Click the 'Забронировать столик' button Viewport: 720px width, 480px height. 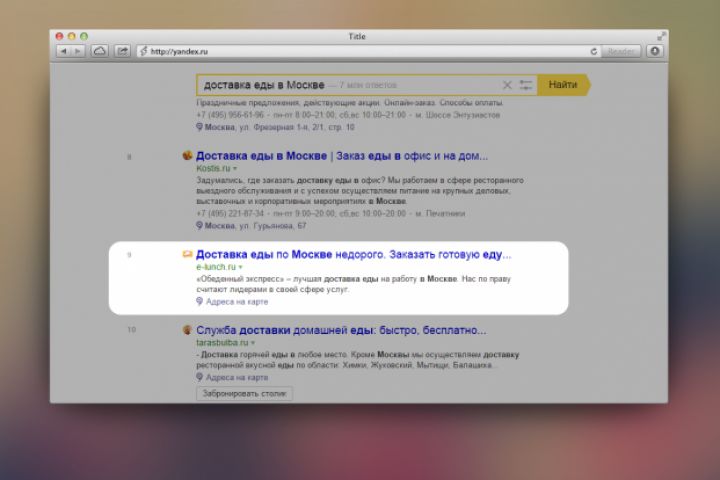coord(244,394)
